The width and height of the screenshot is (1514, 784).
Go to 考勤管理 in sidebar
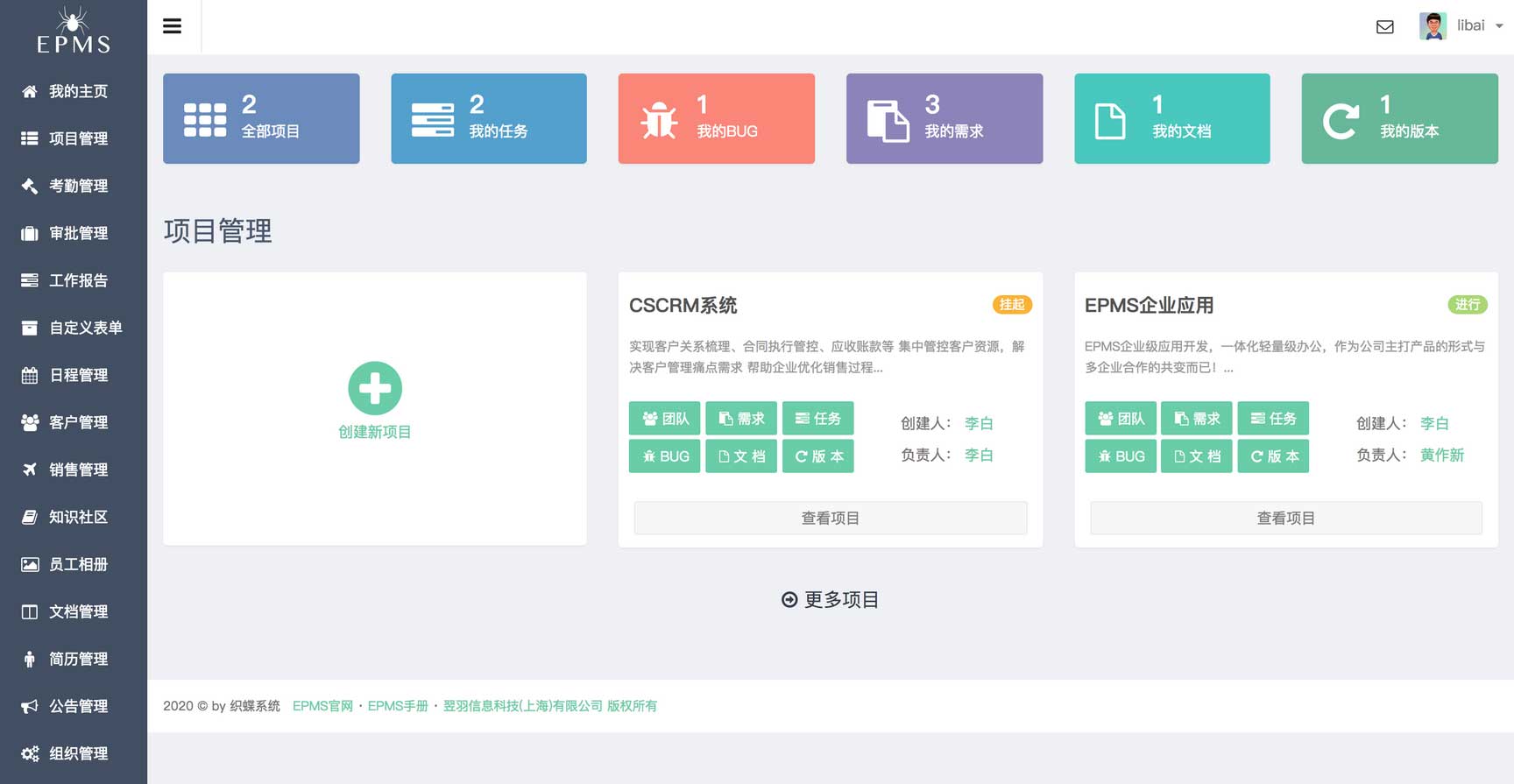pyautogui.click(x=74, y=186)
